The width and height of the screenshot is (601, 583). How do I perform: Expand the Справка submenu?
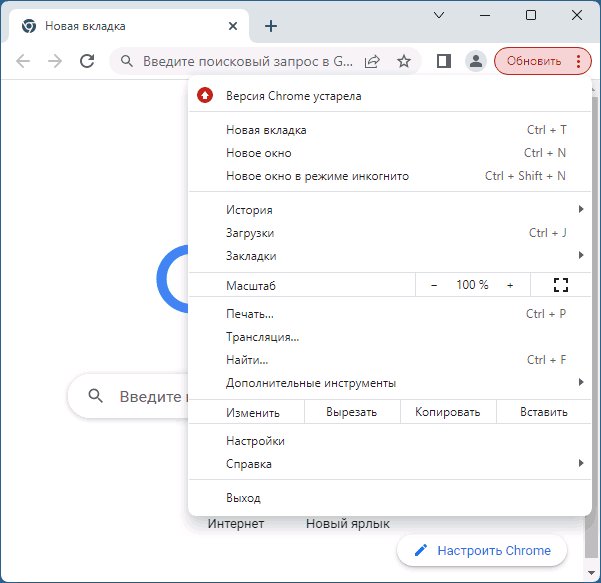[x=389, y=463]
